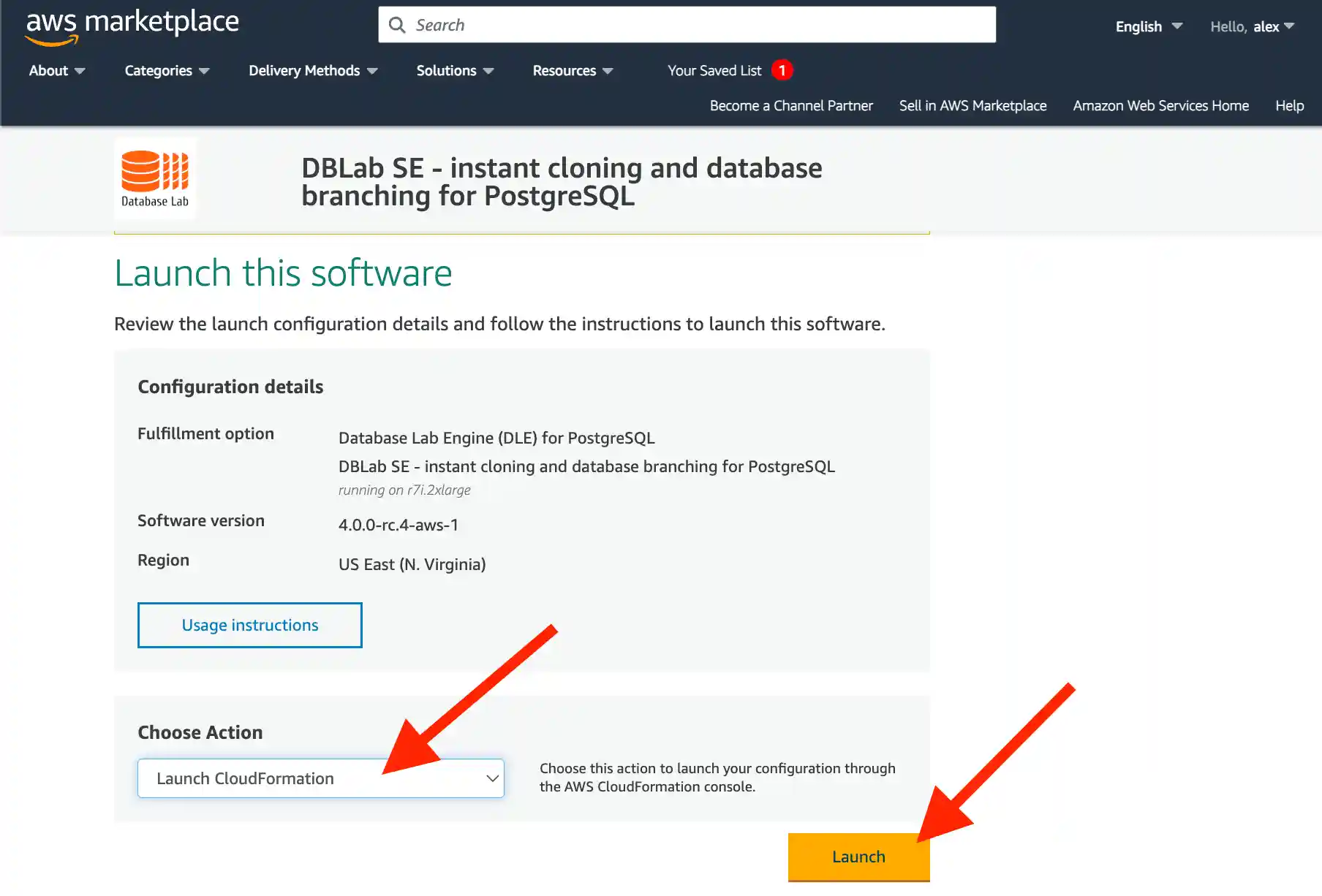Open the Launch CloudFormation action selector
The height and width of the screenshot is (896, 1322).
pyautogui.click(x=320, y=778)
